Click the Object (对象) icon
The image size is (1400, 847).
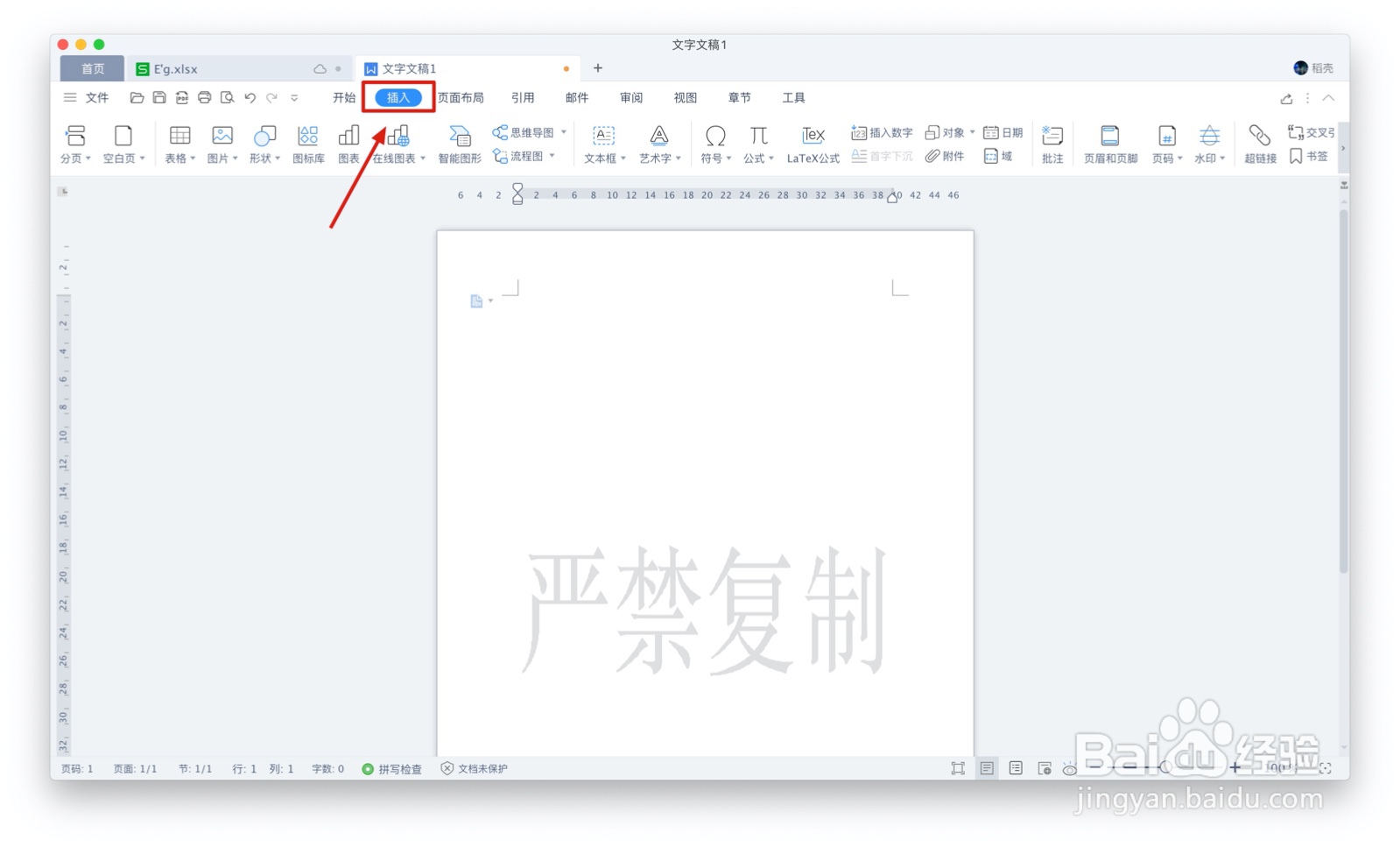[x=932, y=132]
